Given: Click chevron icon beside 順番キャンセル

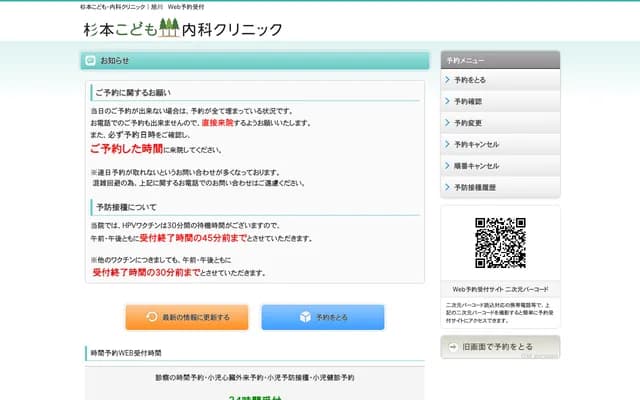Looking at the screenshot, I should (x=447, y=166).
